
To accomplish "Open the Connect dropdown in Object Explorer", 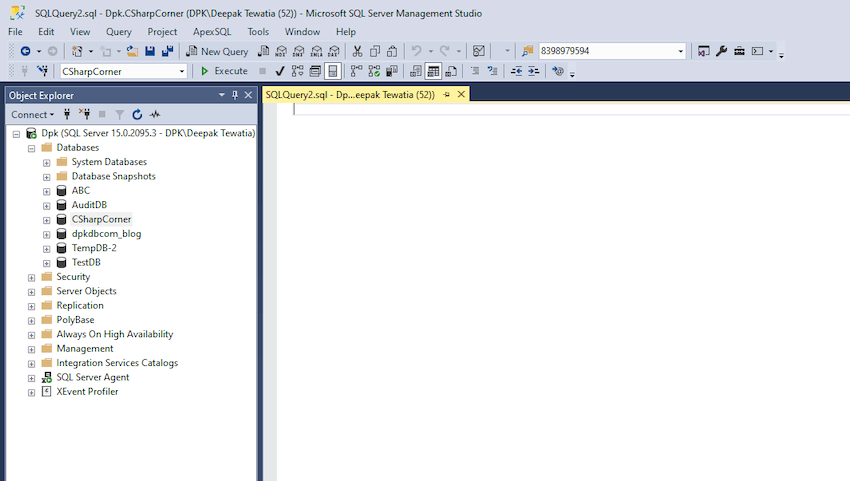I will 33,114.
